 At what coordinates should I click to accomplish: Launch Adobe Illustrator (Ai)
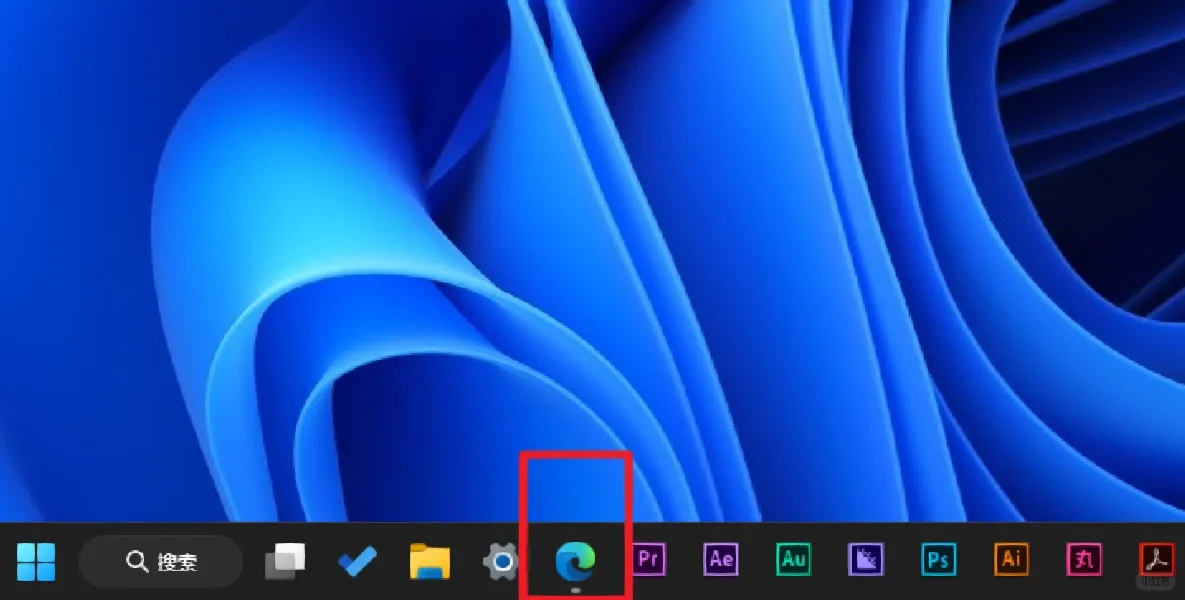(x=1011, y=560)
